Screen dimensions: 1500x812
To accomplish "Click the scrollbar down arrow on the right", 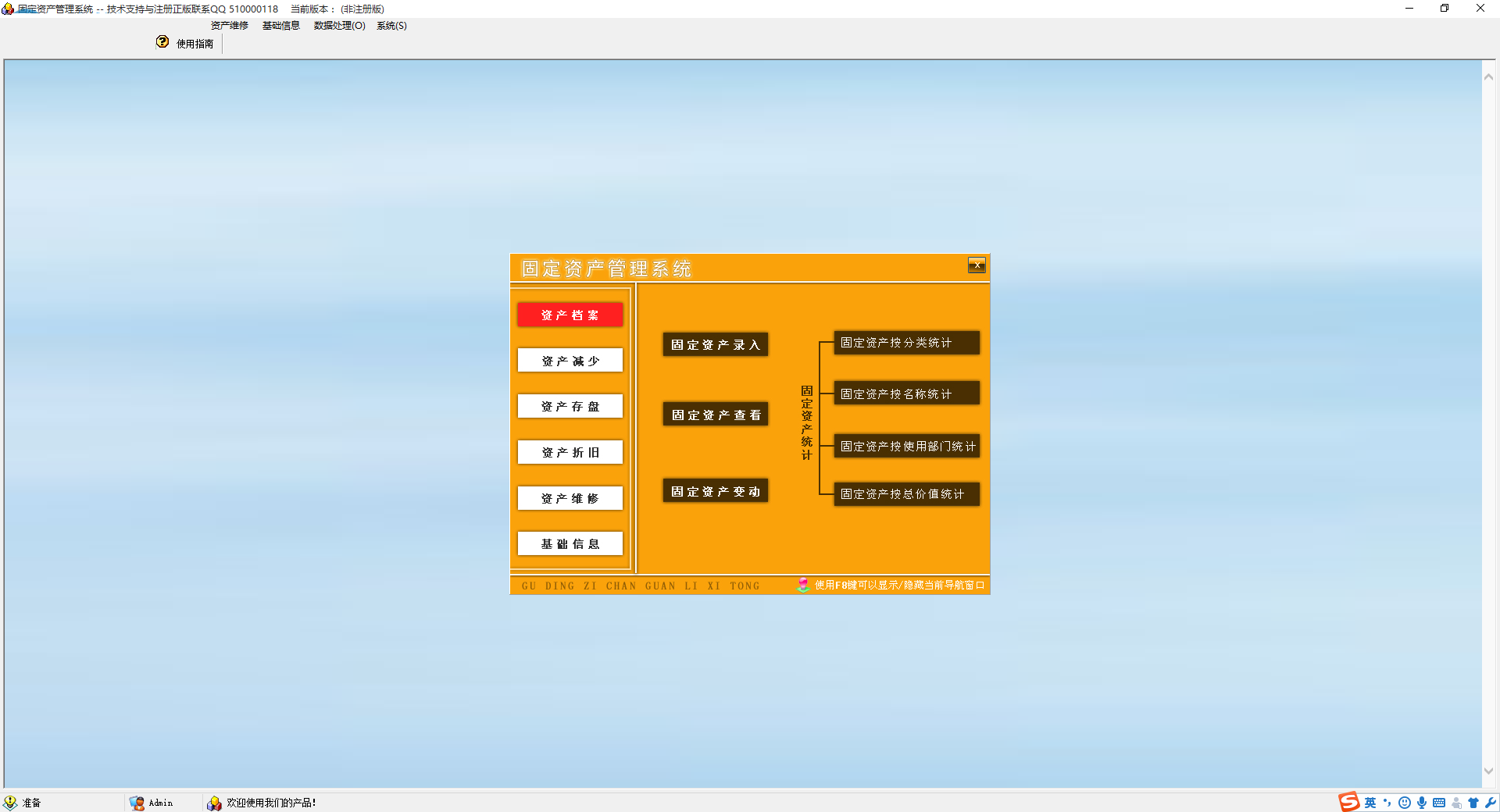I will click(x=1488, y=771).
